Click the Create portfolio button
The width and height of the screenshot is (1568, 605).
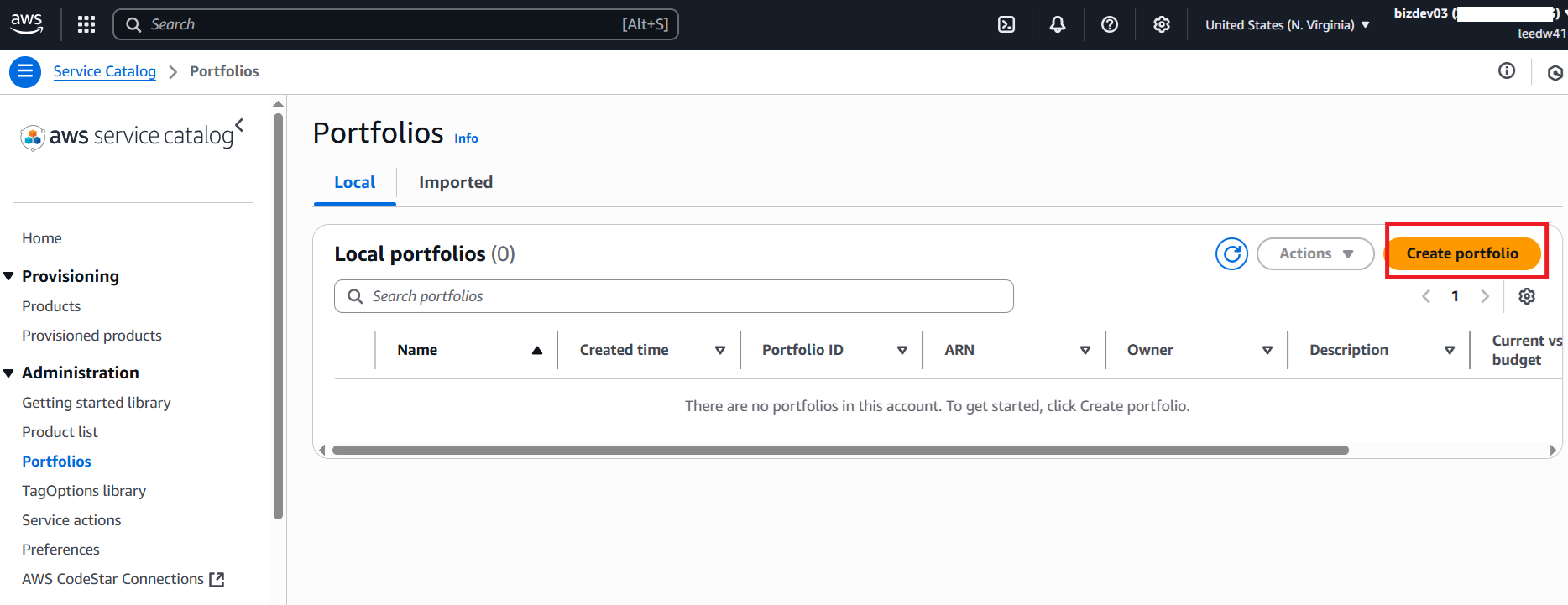[x=1462, y=253]
